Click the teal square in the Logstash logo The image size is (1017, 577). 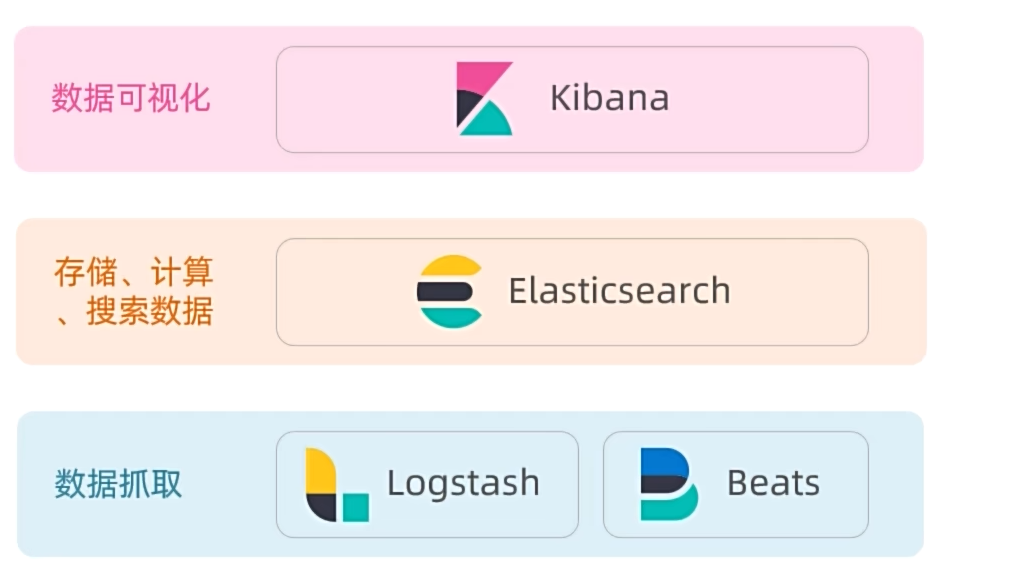(355, 507)
